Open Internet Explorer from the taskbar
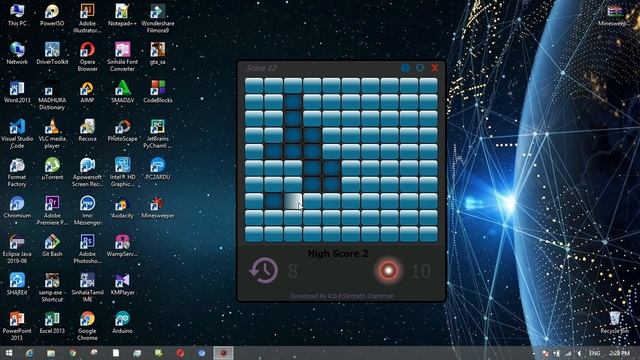This screenshot has width=640, height=360. (x=29, y=353)
